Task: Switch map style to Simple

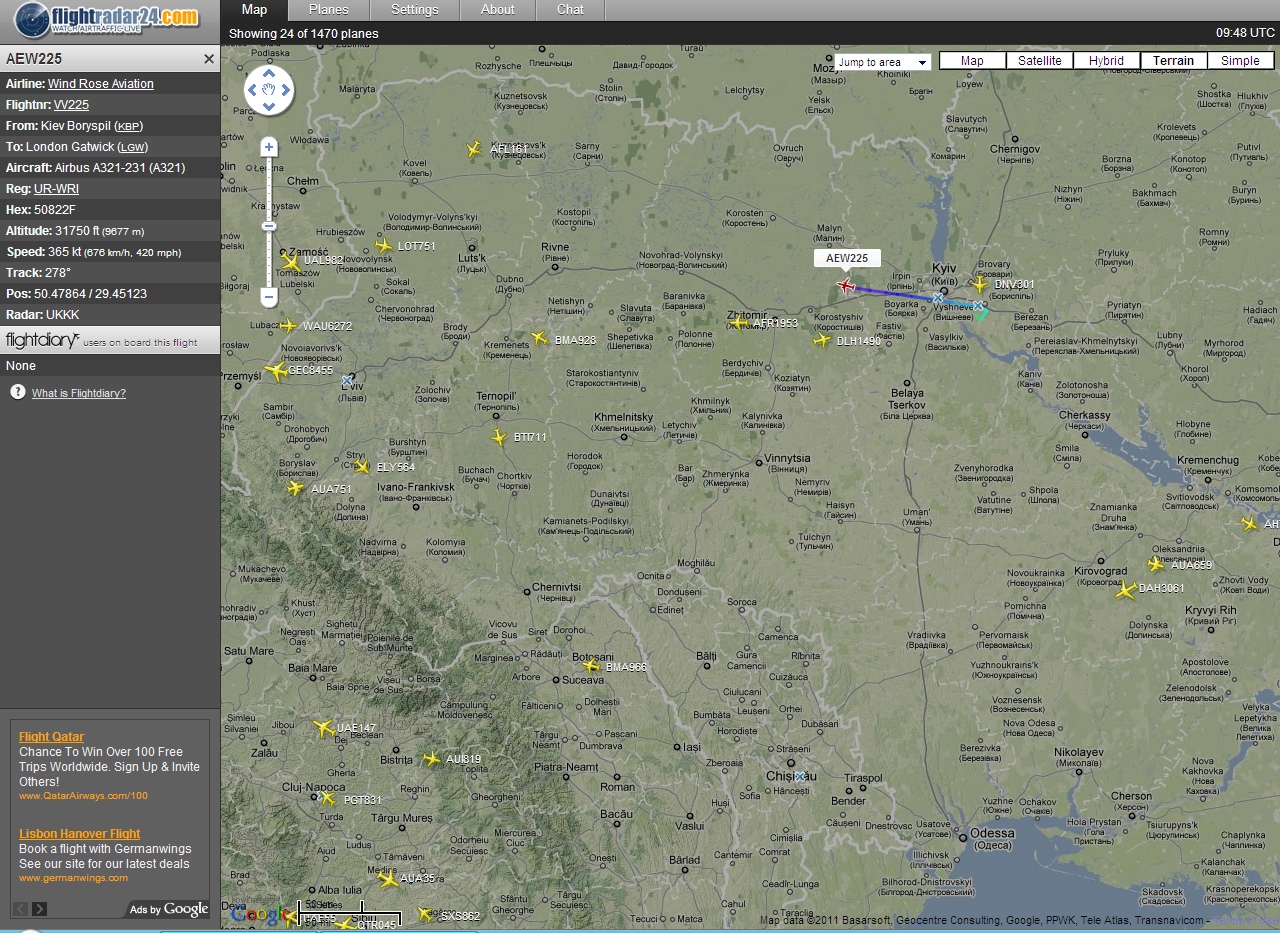Action: (1240, 61)
